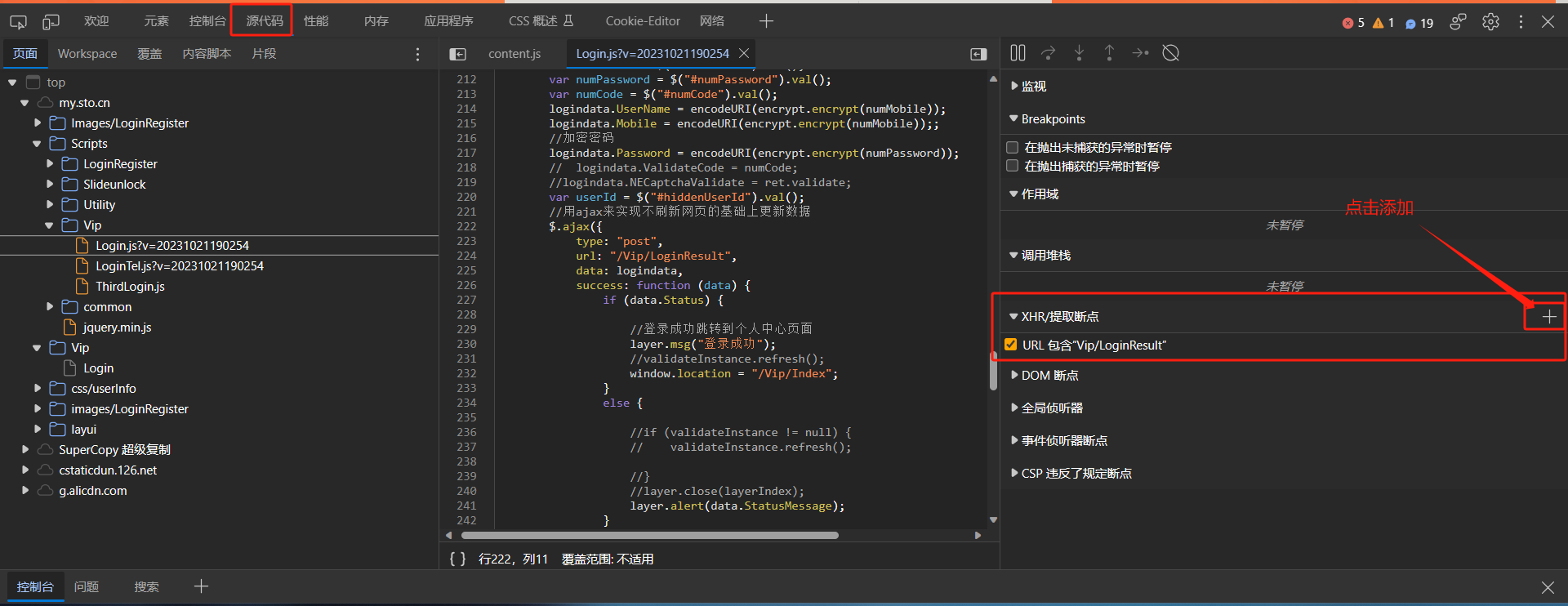The width and height of the screenshot is (1568, 606).
Task: Click the horizontal scrollbar of code editor
Action: tap(649, 536)
